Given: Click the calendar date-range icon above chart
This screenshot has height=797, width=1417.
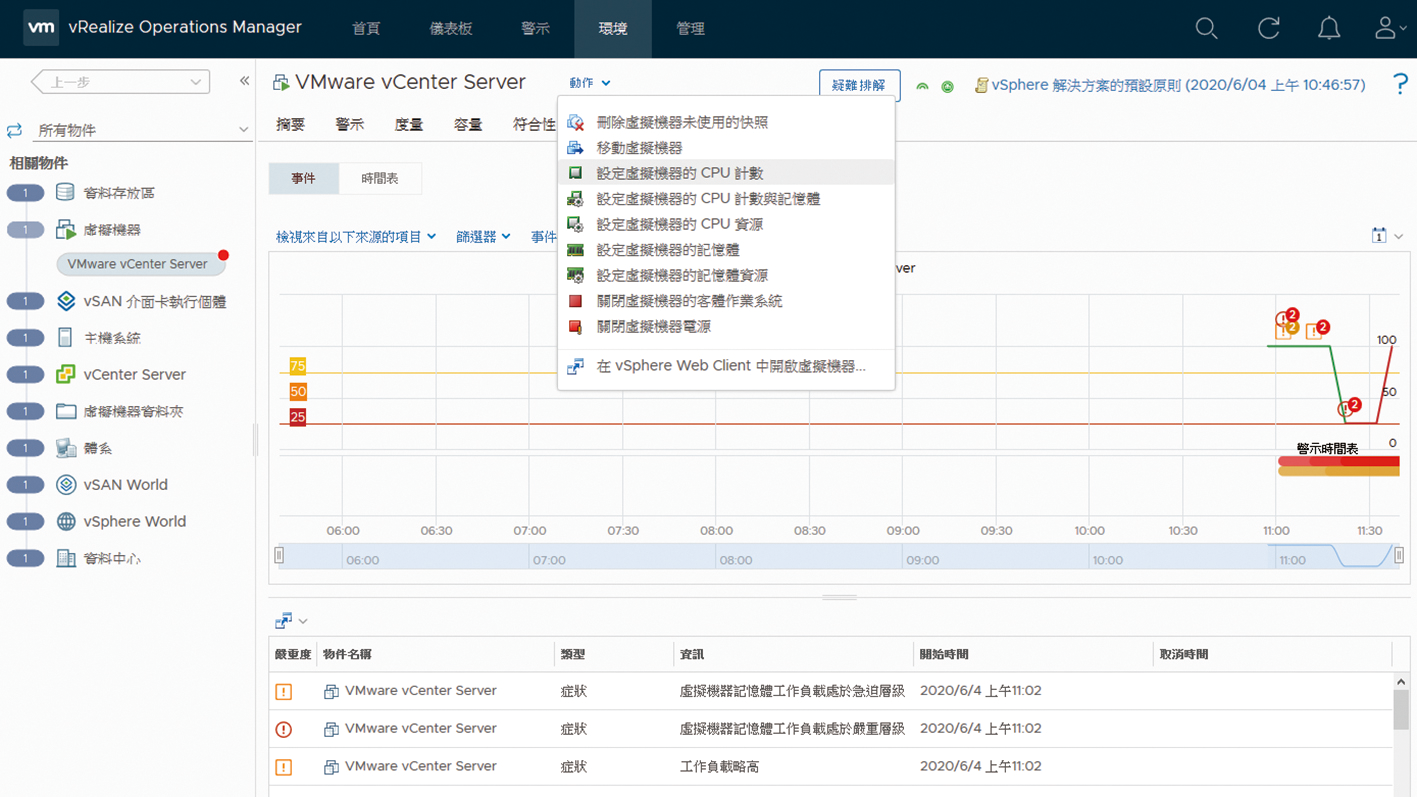Looking at the screenshot, I should click(x=1379, y=236).
